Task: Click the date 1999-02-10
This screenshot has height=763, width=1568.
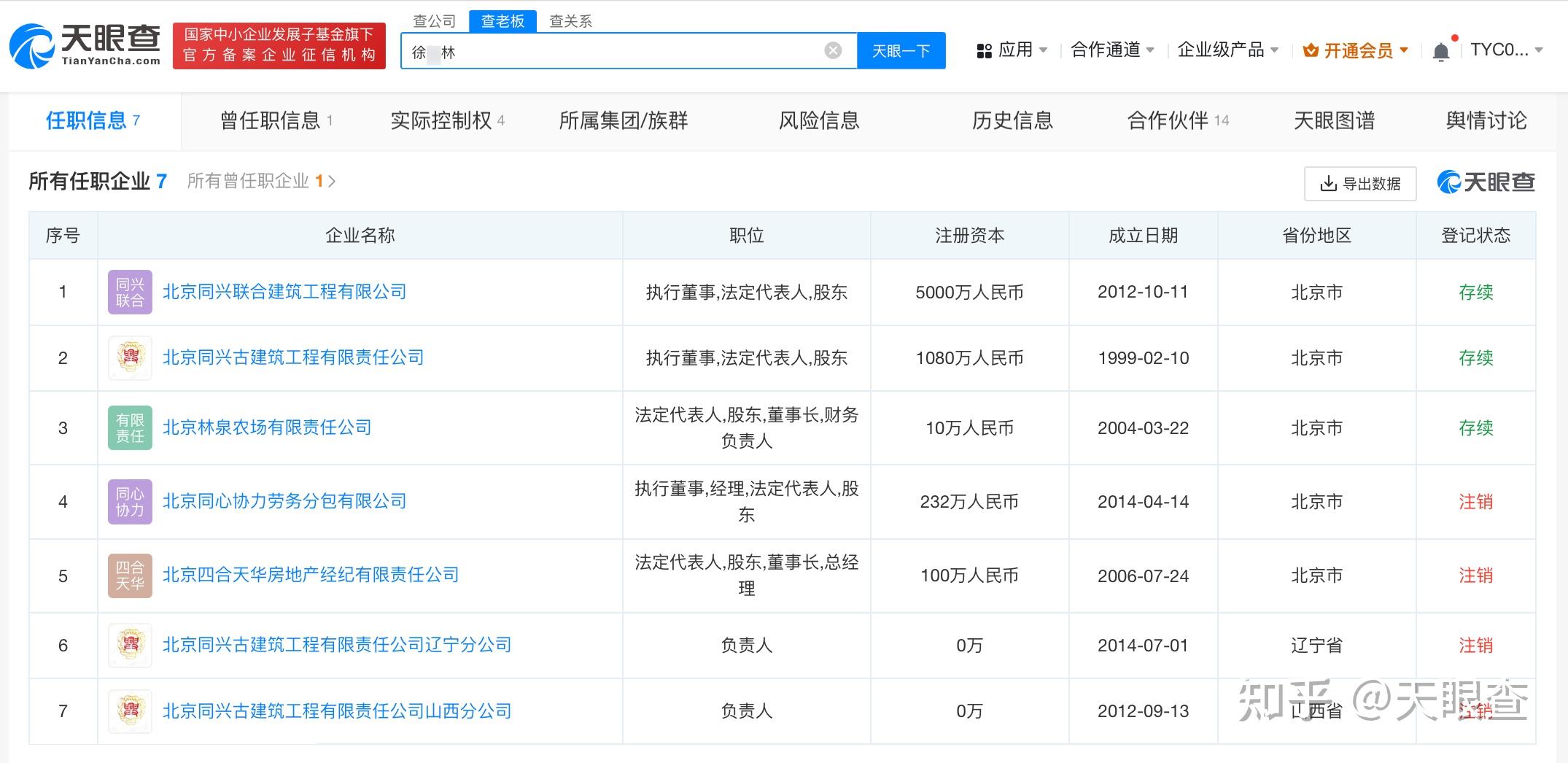Action: [x=1143, y=358]
